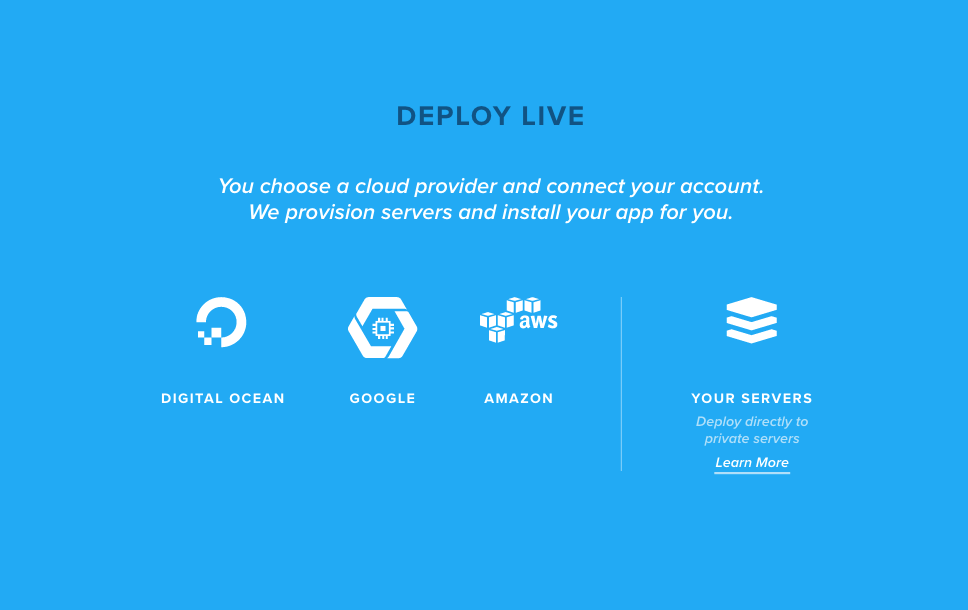Click the YOUR SERVERS heading
This screenshot has height=610, width=968.
(x=752, y=398)
